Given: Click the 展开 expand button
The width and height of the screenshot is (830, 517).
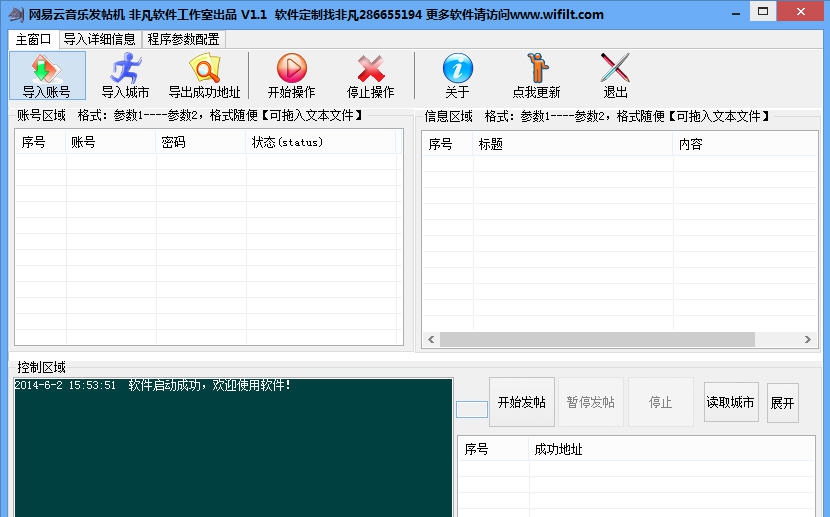Looking at the screenshot, I should click(x=782, y=403).
